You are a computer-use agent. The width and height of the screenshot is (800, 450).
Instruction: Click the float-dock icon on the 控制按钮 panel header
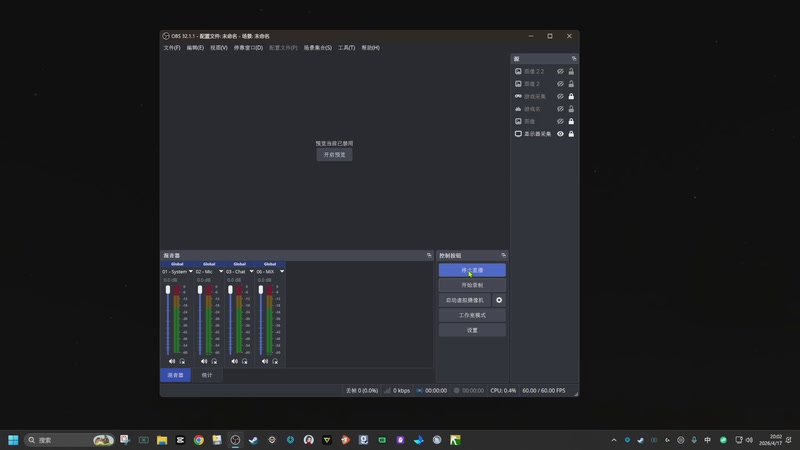504,255
